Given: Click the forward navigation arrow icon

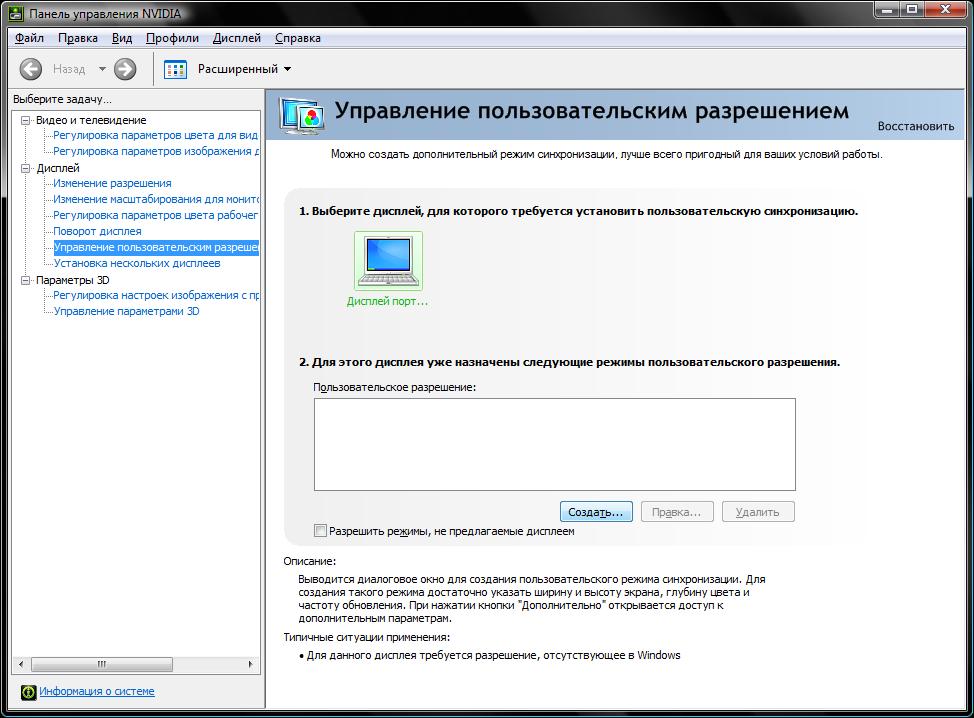Looking at the screenshot, I should point(125,69).
